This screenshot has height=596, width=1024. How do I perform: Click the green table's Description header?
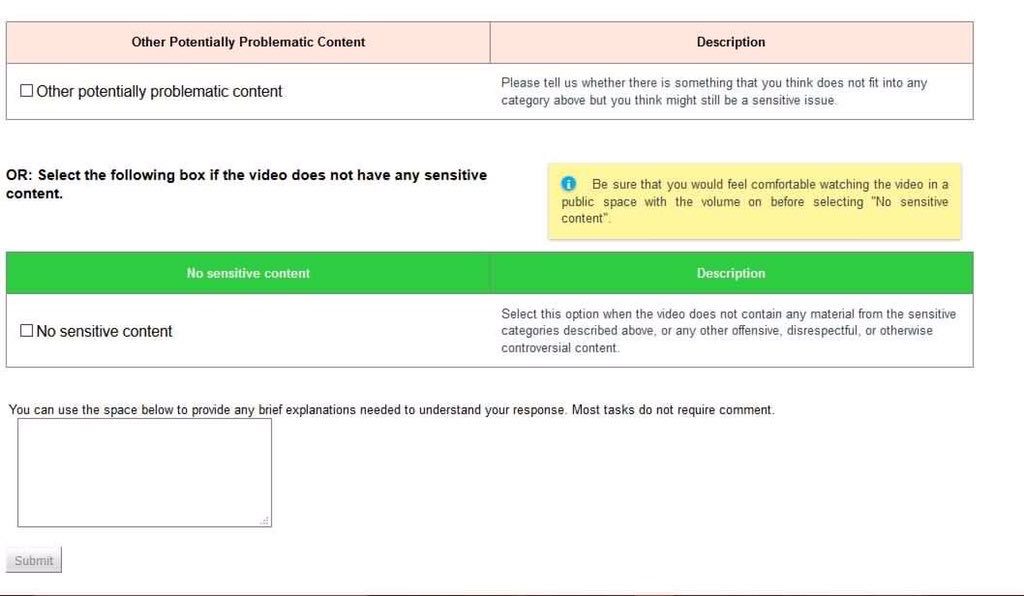[x=731, y=273]
